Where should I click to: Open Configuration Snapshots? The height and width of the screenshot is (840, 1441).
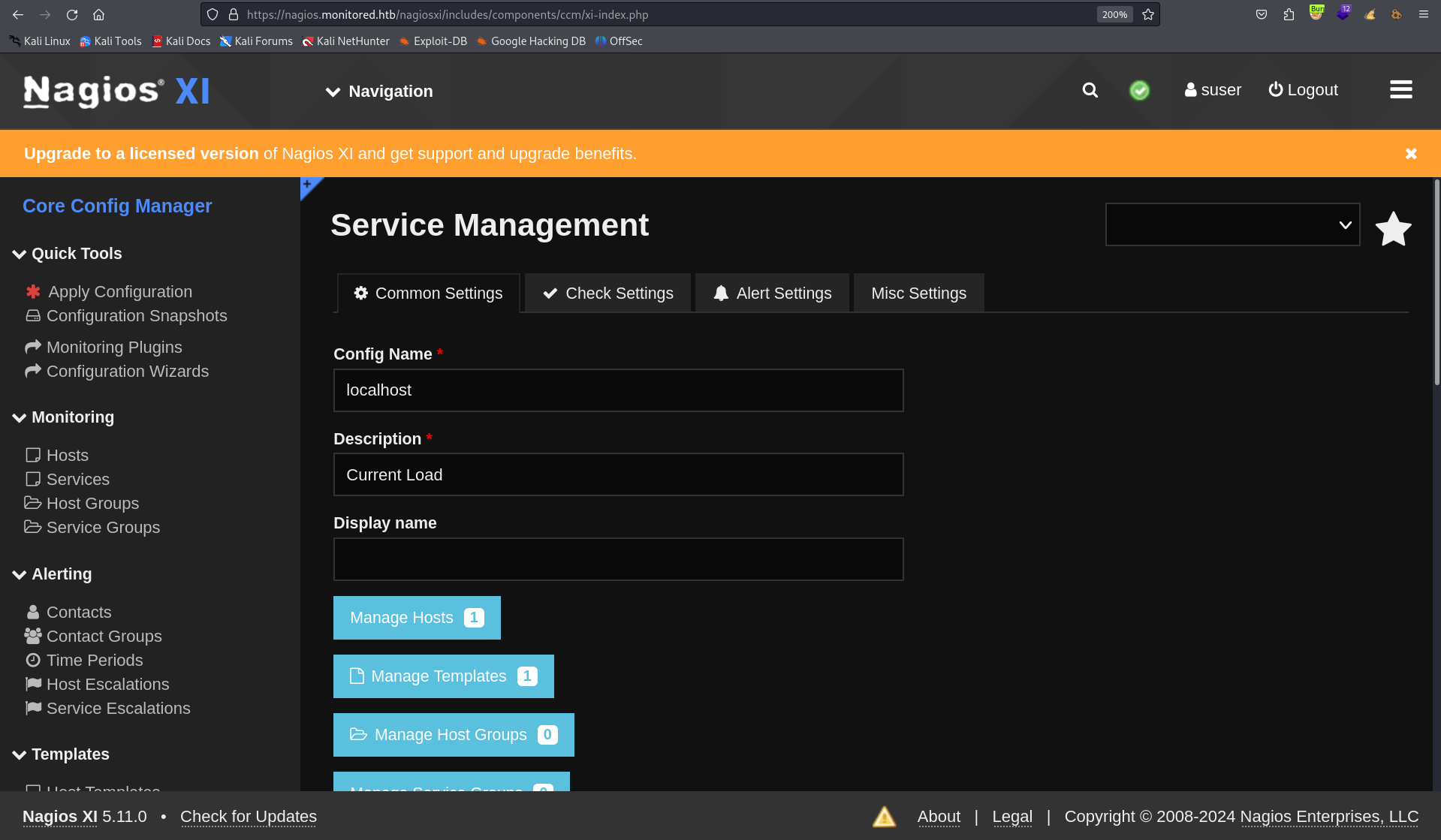[126, 316]
